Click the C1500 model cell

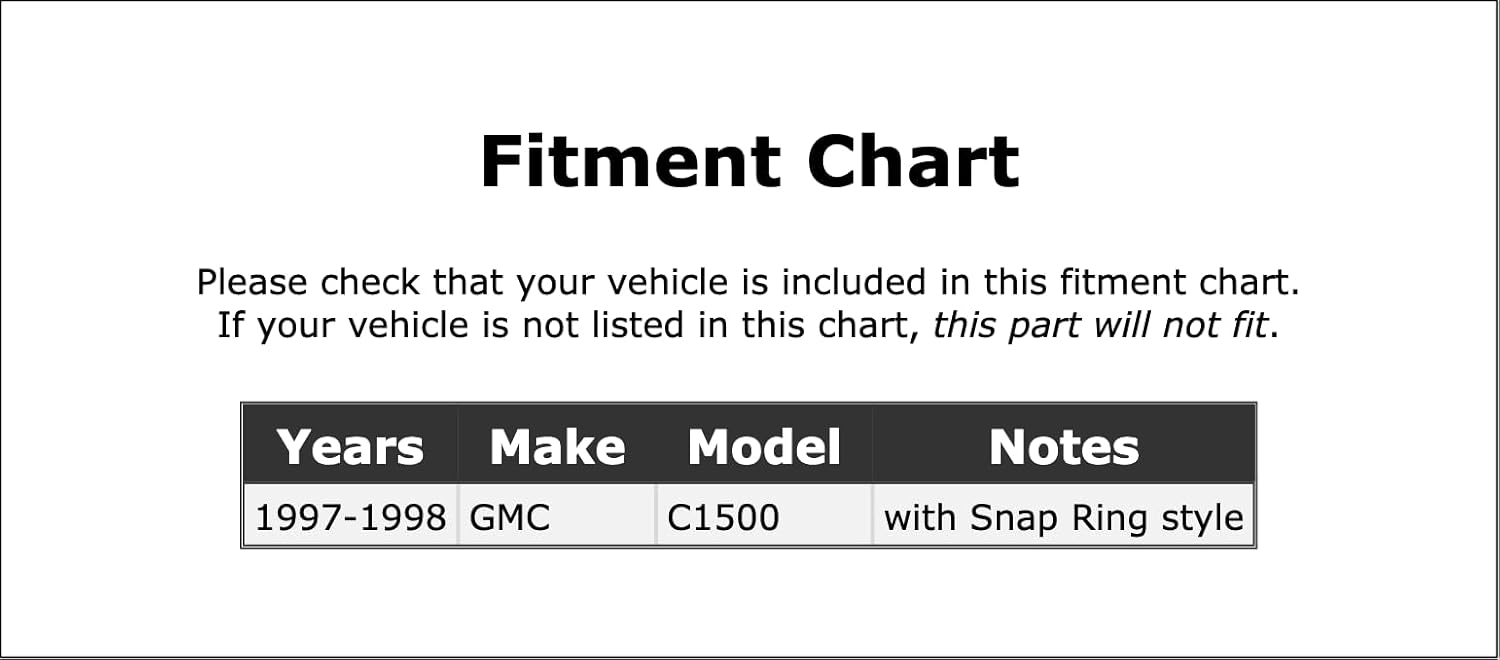764,517
